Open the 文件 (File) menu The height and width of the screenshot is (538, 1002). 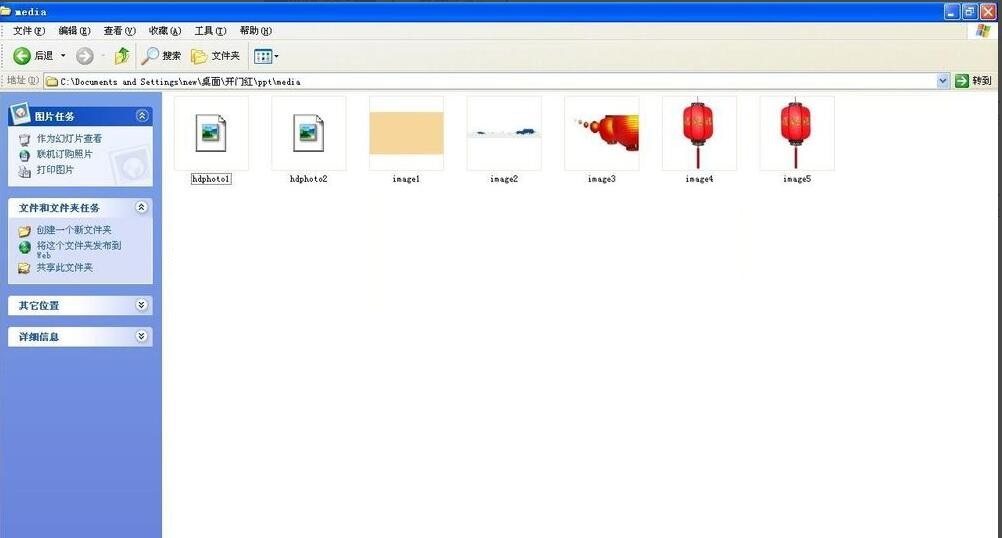coord(28,31)
